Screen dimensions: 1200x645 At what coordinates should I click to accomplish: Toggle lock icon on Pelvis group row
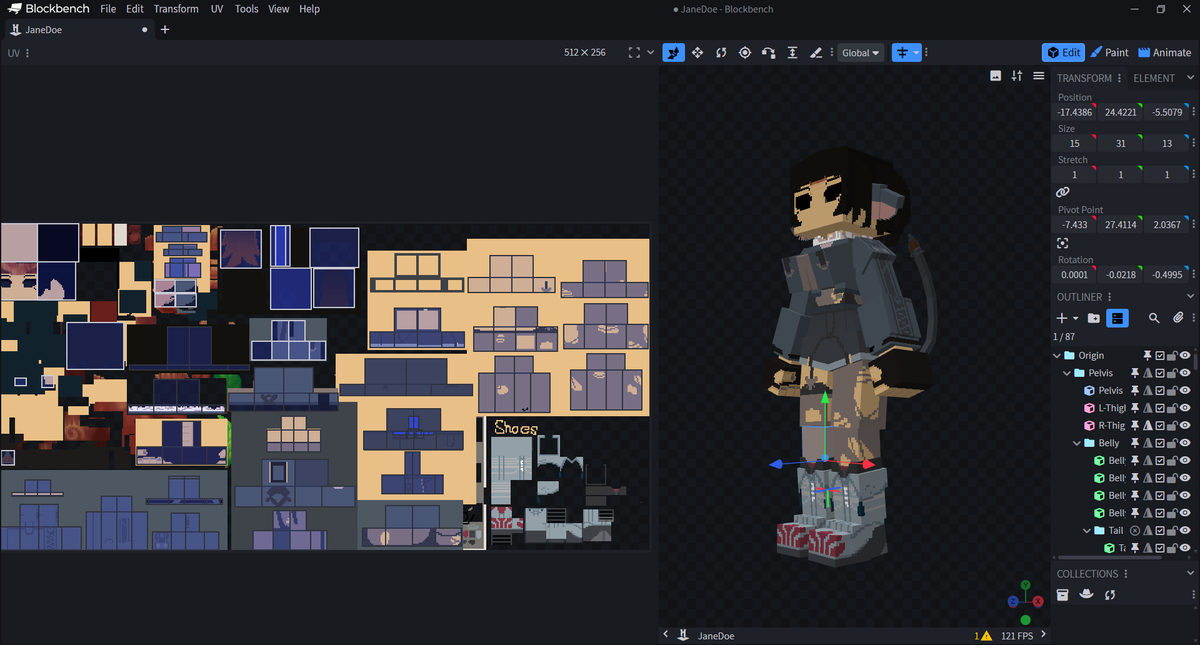[1173, 373]
